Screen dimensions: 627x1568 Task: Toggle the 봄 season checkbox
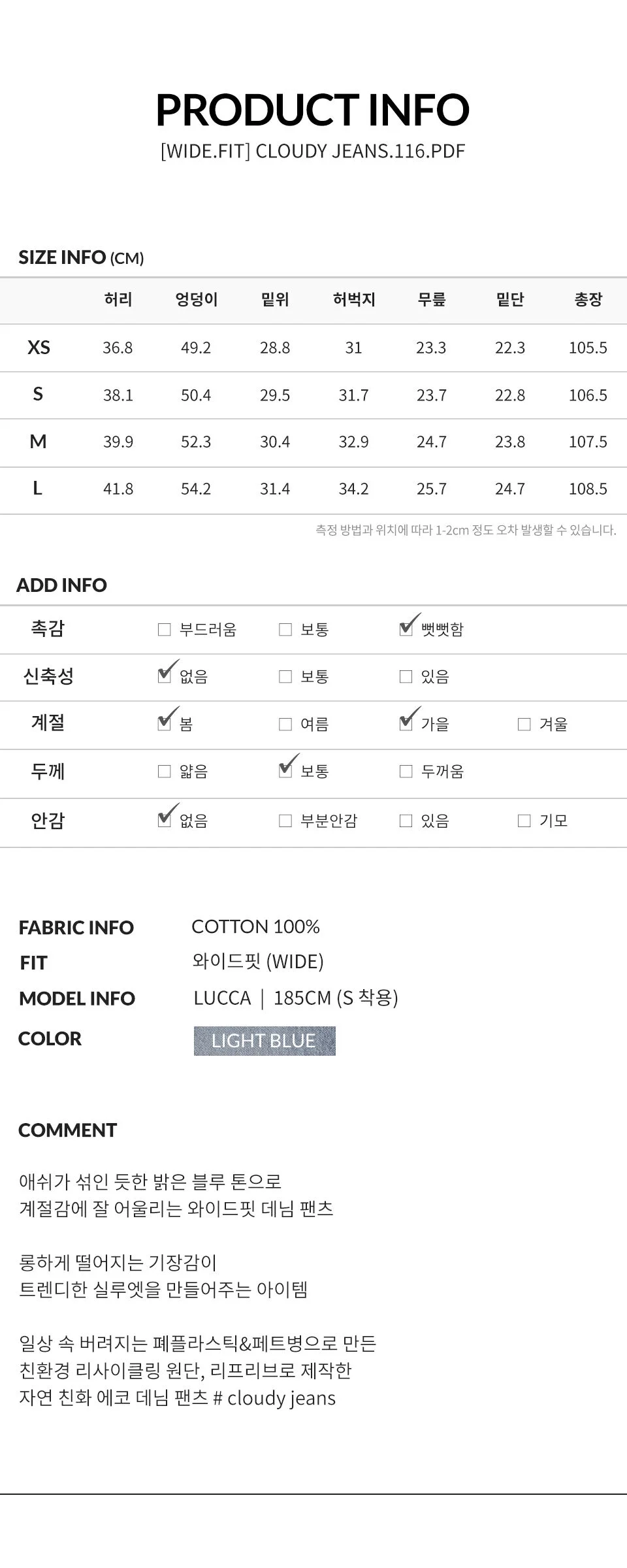(165, 724)
